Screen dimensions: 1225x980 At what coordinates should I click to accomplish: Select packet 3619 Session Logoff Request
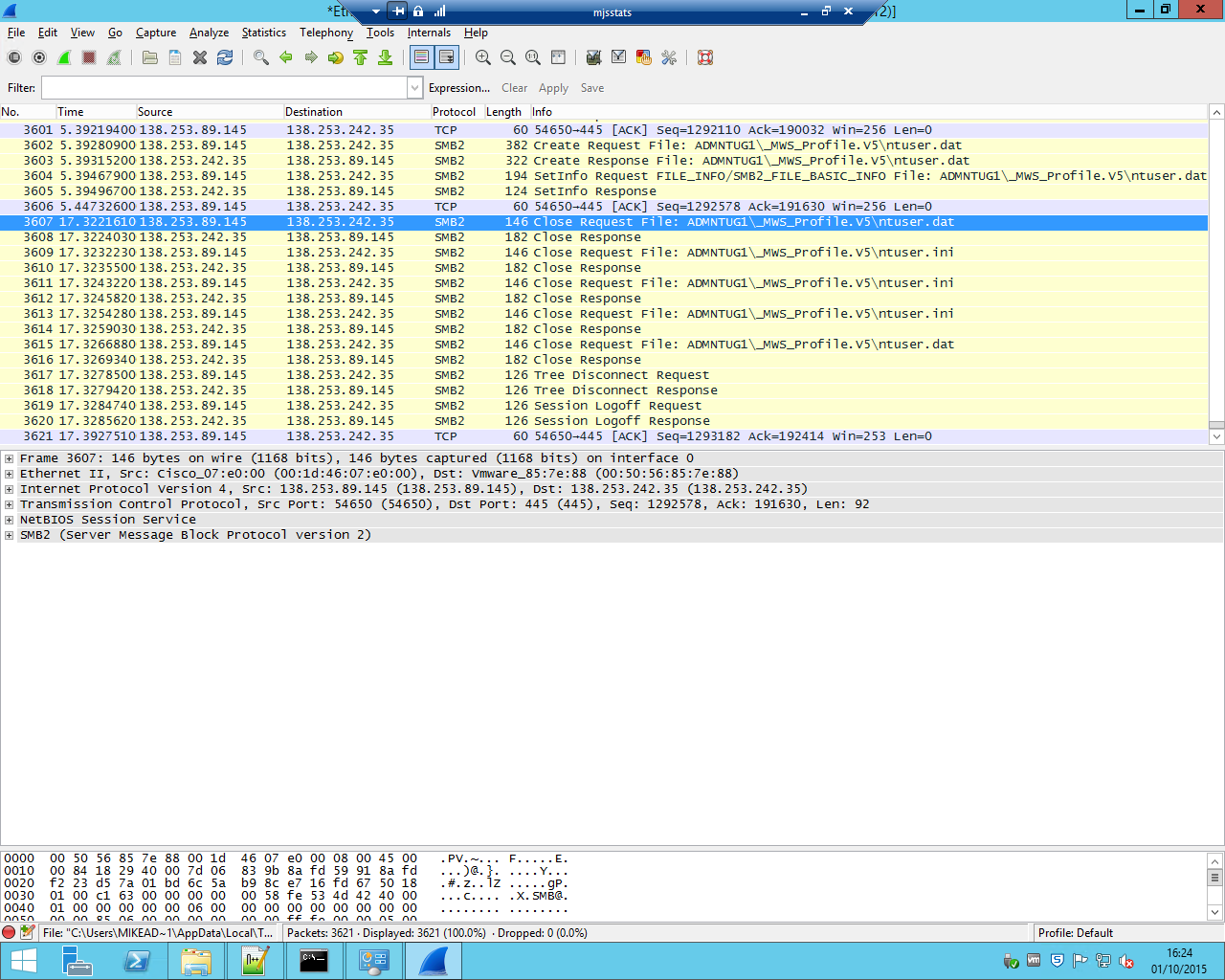click(x=604, y=406)
